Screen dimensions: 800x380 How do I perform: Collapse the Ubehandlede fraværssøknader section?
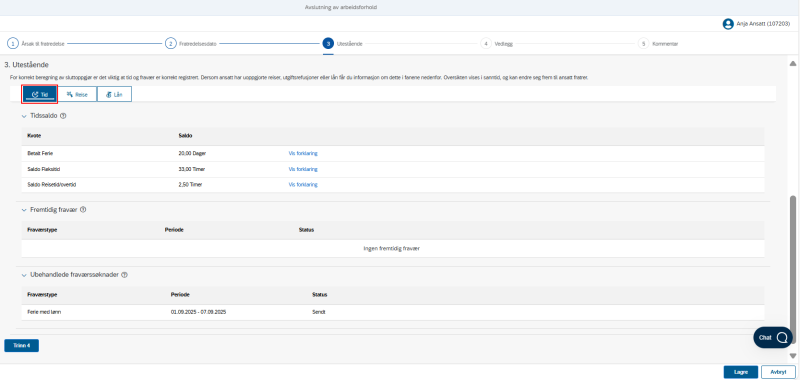24,275
